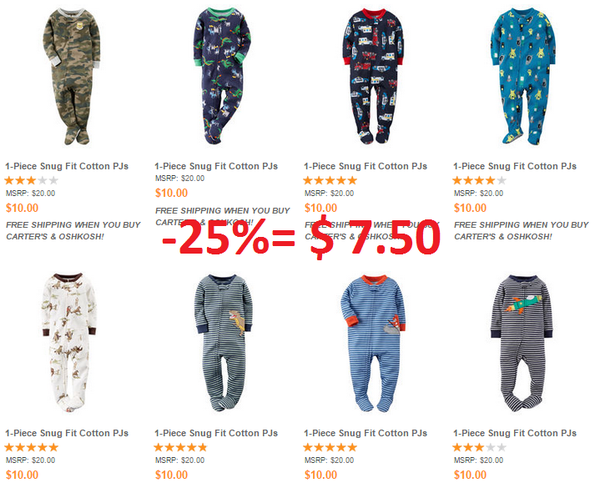Click the $10.00 price under the navy dinosaur pajama
Image resolution: width=600 pixels, height=483 pixels.
pos(171,193)
